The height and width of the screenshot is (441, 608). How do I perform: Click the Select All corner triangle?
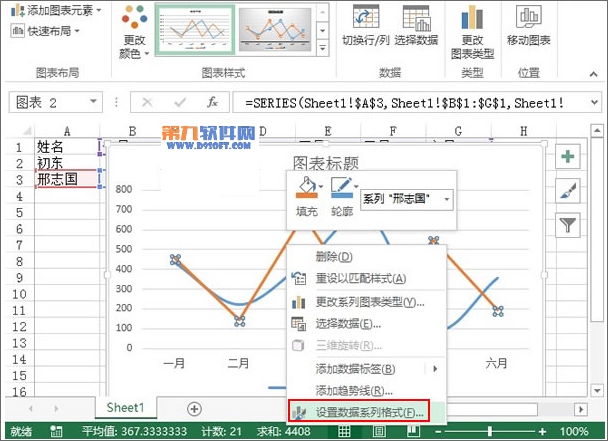tap(26, 131)
